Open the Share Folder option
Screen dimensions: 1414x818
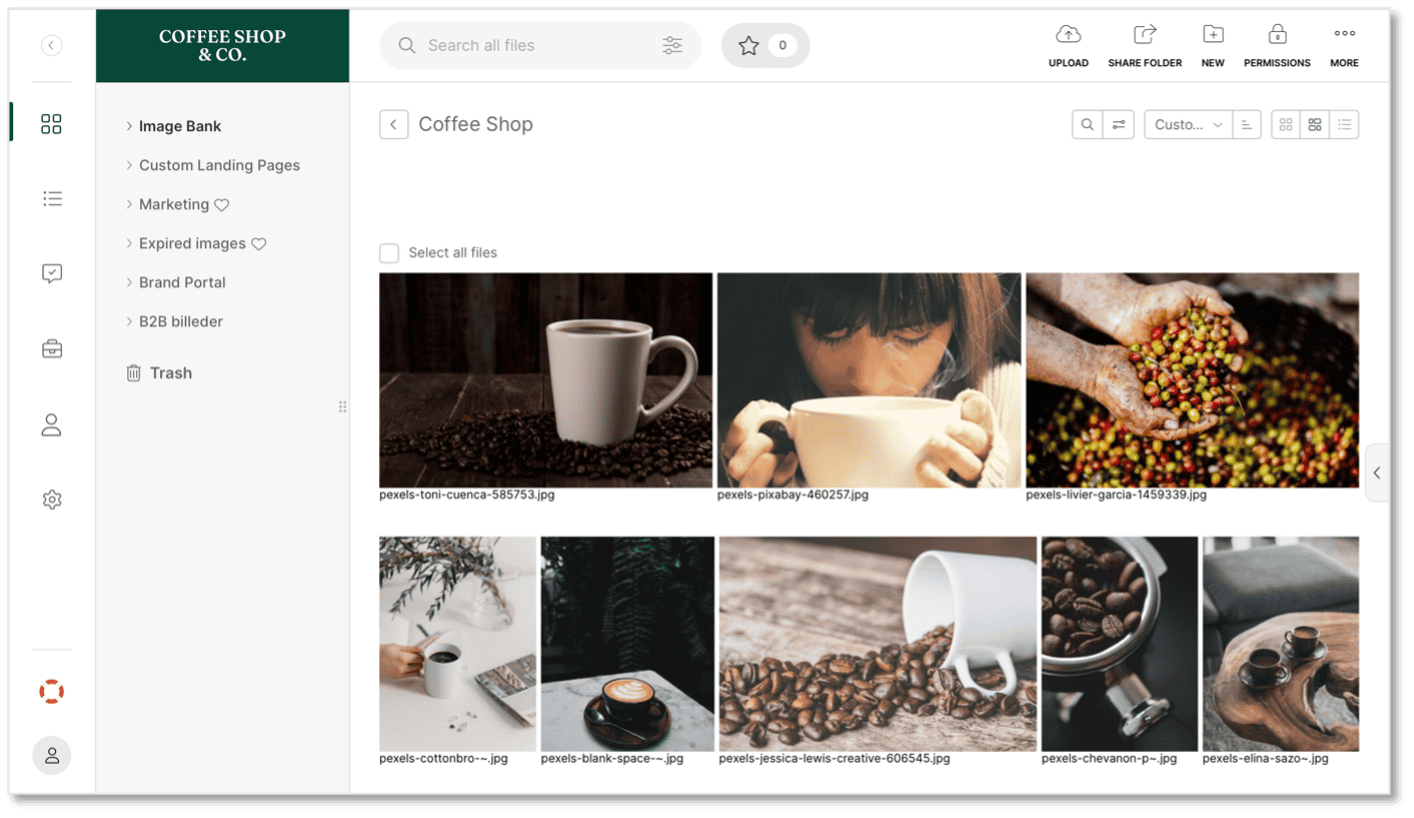[x=1144, y=36]
